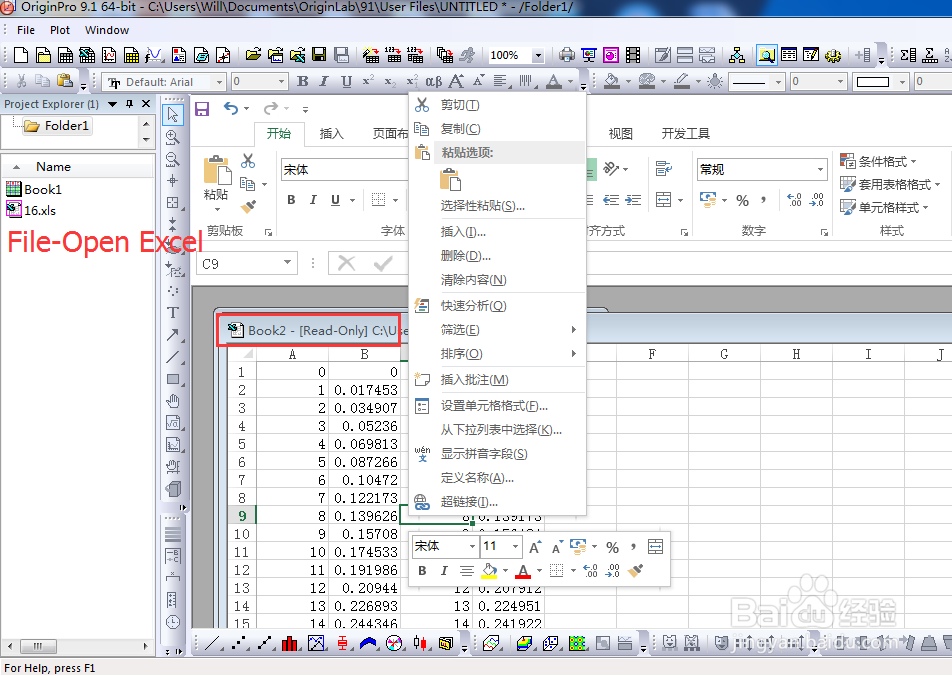This screenshot has width=952, height=676.
Task: Click the format painter in mini toolbar
Action: pyautogui.click(x=635, y=570)
